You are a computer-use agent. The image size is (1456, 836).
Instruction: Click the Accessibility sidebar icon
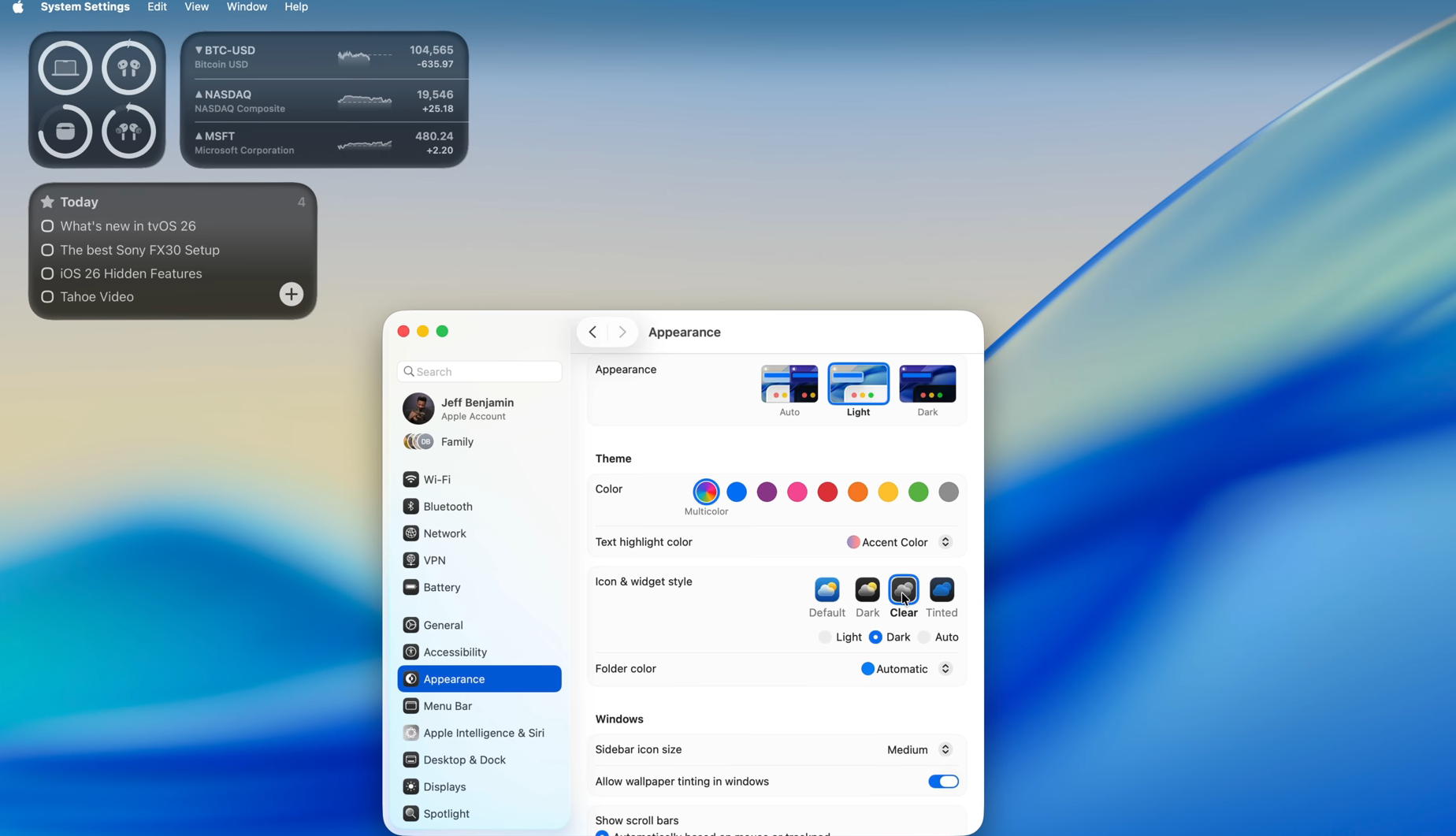410,652
